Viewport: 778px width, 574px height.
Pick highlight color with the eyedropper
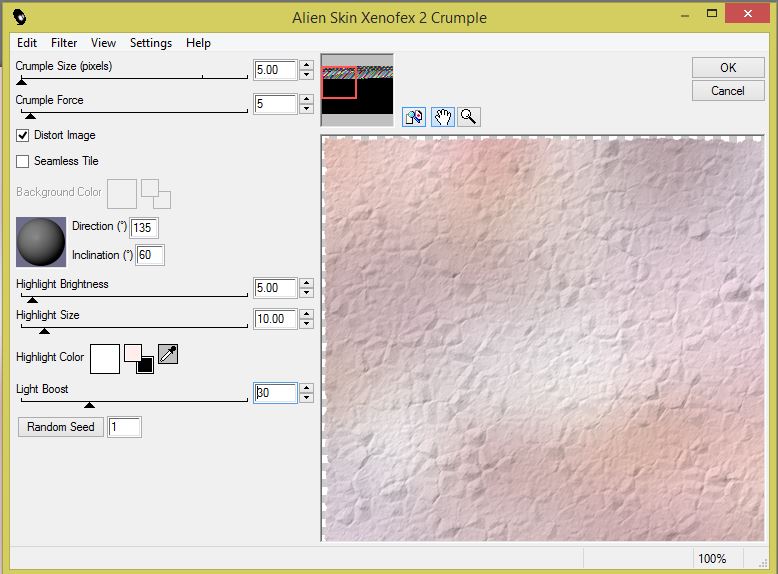168,354
